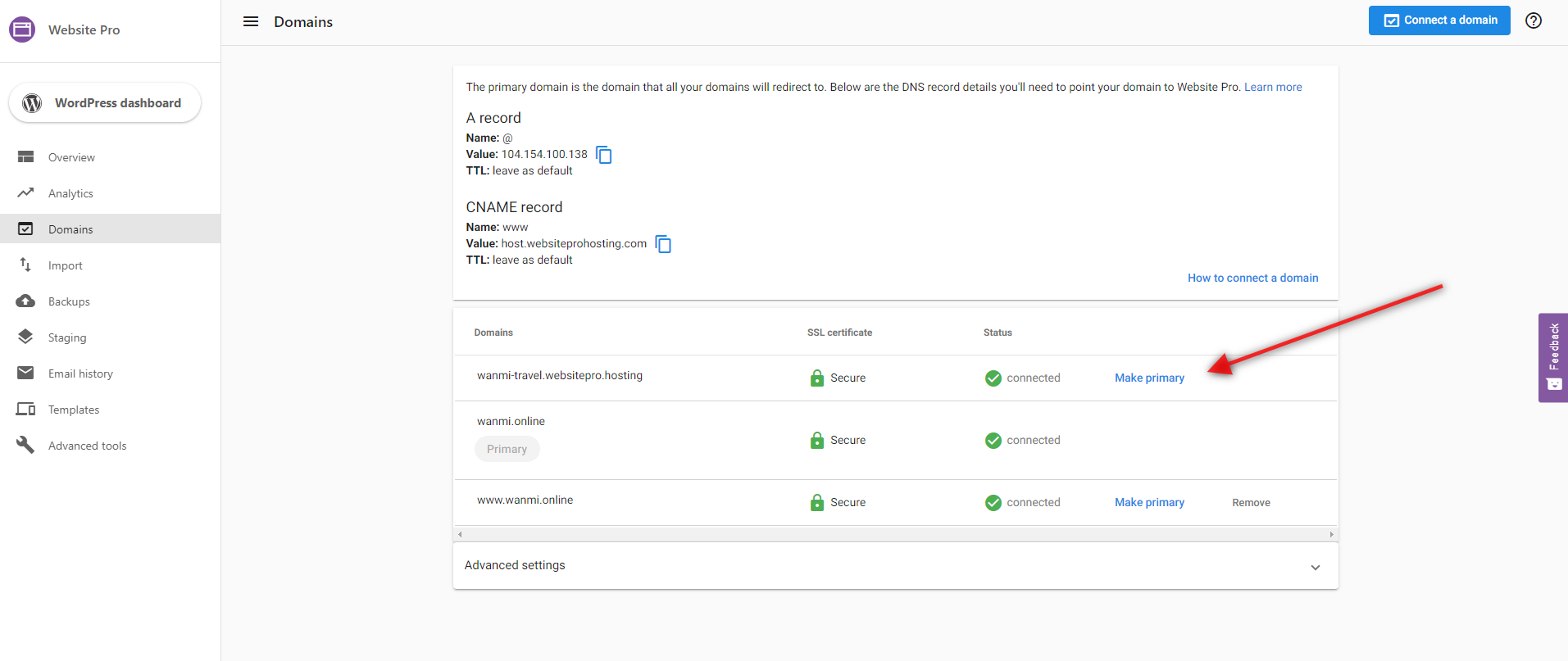Viewport: 1568px width, 661px height.
Task: Click the Status column header
Action: pos(998,333)
